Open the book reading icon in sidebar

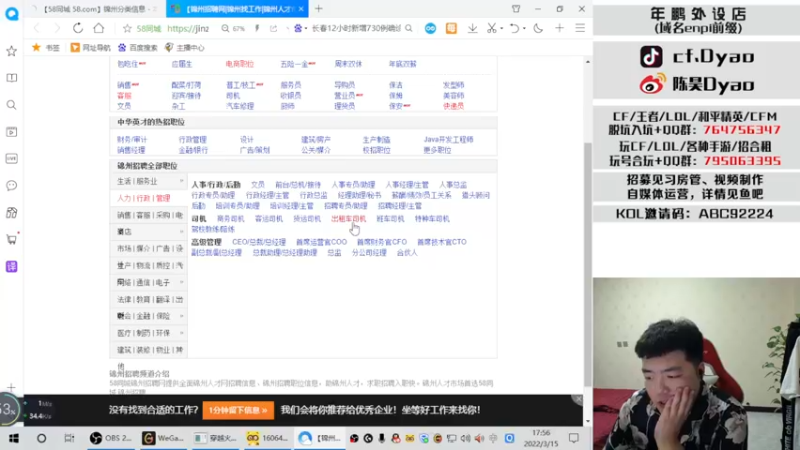(11, 78)
